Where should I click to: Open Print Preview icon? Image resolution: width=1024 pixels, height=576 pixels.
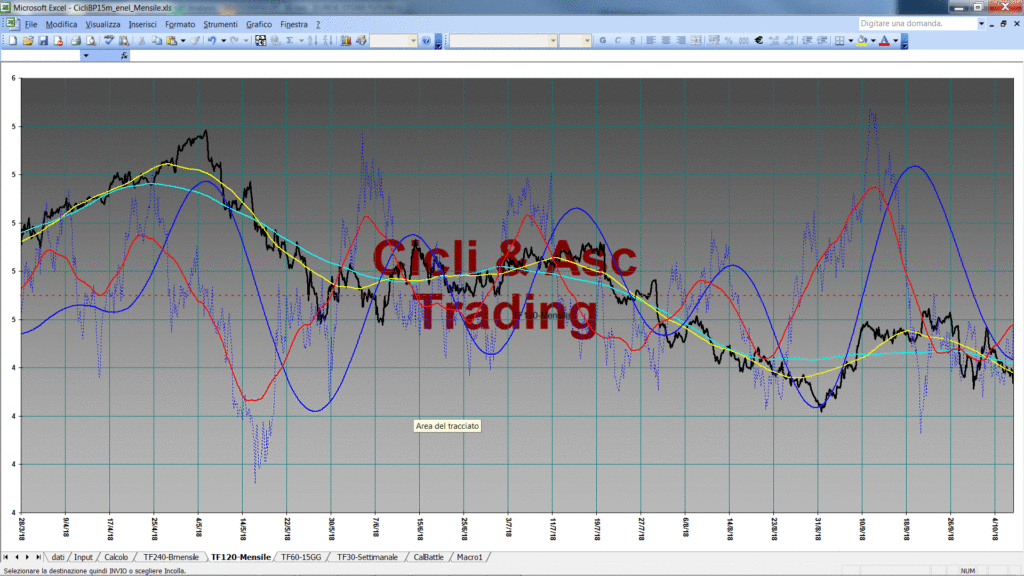(x=91, y=40)
